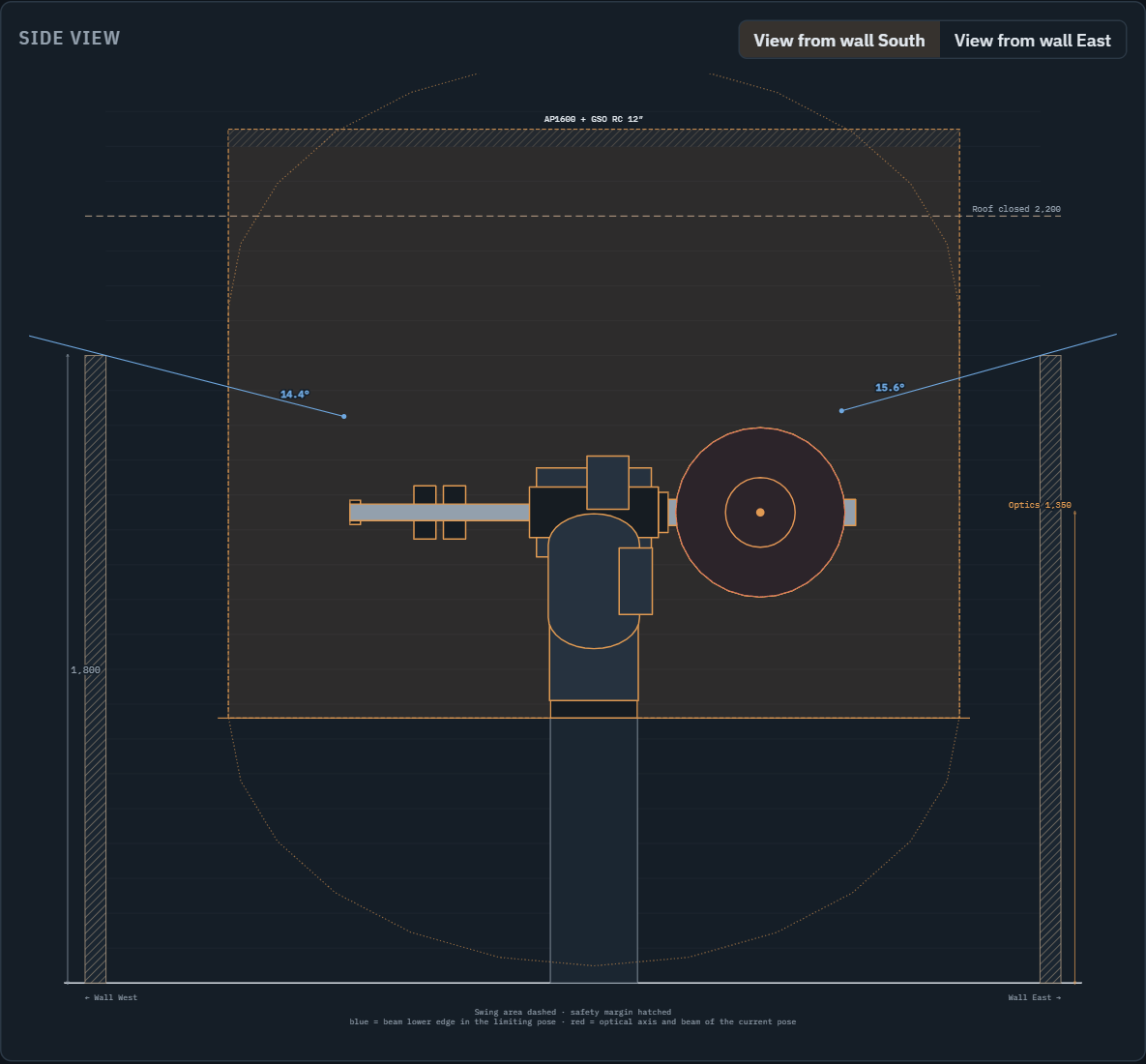This screenshot has width=1146, height=1064.
Task: Click the 14.4° angle label
Action: point(295,395)
